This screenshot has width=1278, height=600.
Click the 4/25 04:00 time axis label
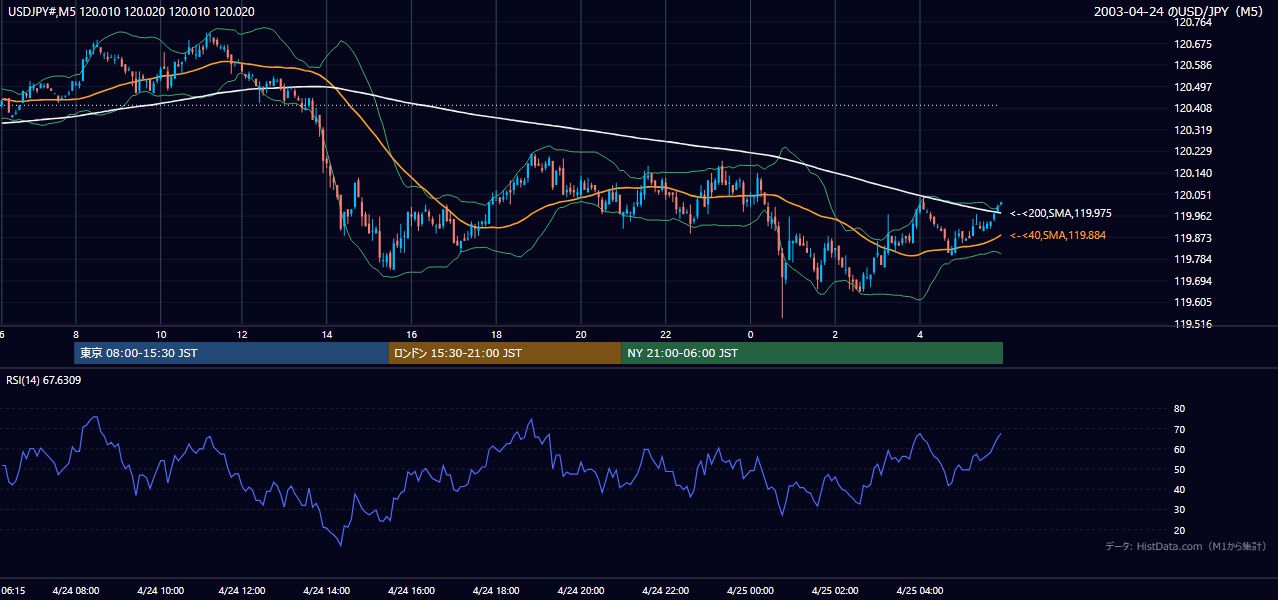(919, 591)
